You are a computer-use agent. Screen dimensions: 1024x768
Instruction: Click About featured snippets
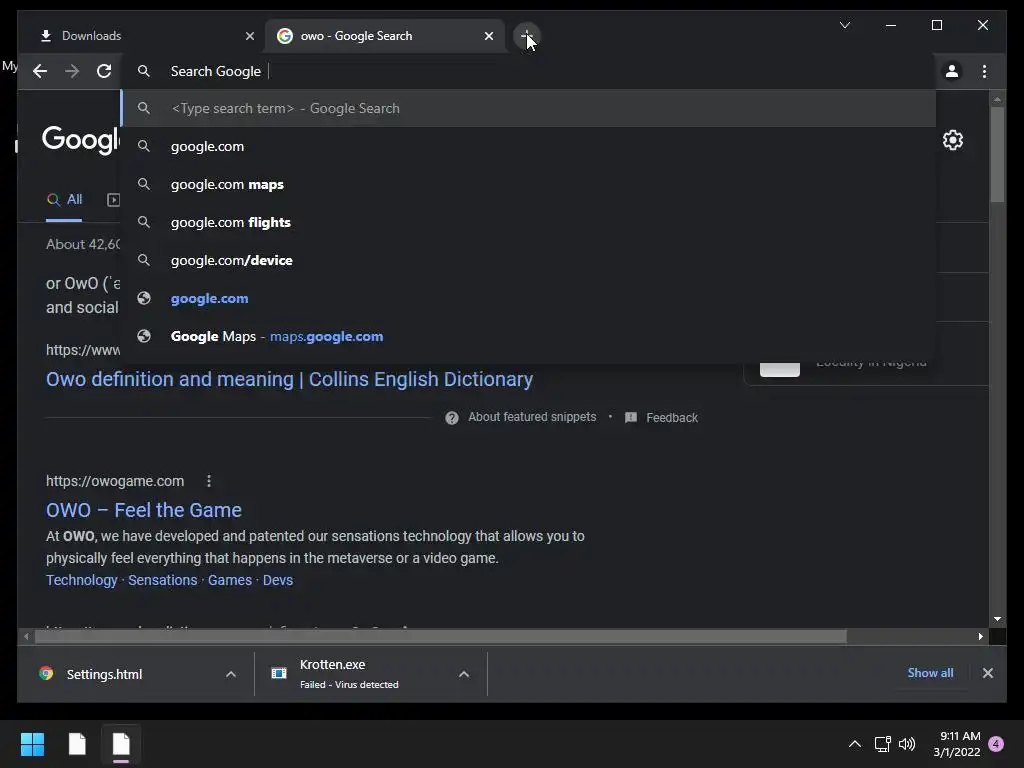pos(532,417)
